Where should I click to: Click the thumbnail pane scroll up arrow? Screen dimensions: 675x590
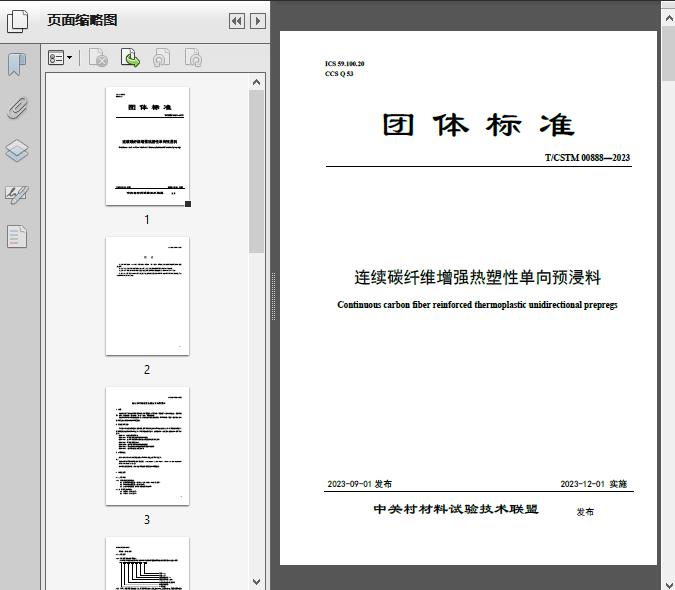(x=257, y=82)
